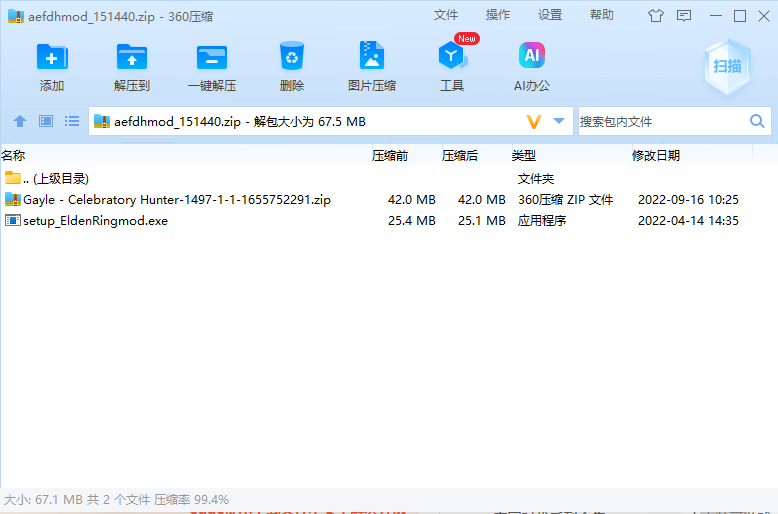This screenshot has height=514, width=778.
Task: Click the path bar text aefdhmod_151440.zip
Action: pyautogui.click(x=177, y=122)
